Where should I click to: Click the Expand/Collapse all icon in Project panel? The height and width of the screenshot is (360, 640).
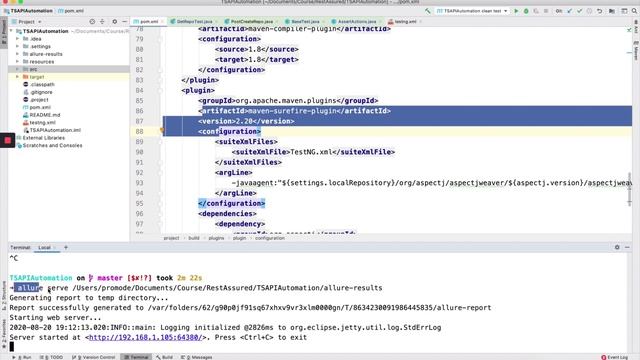pos(102,22)
